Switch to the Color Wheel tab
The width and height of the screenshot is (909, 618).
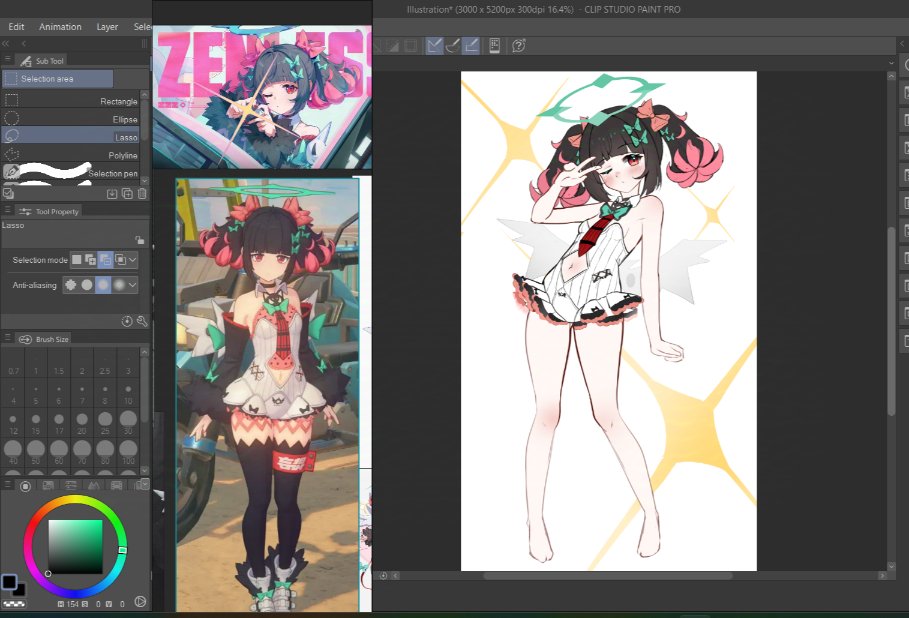pos(26,486)
